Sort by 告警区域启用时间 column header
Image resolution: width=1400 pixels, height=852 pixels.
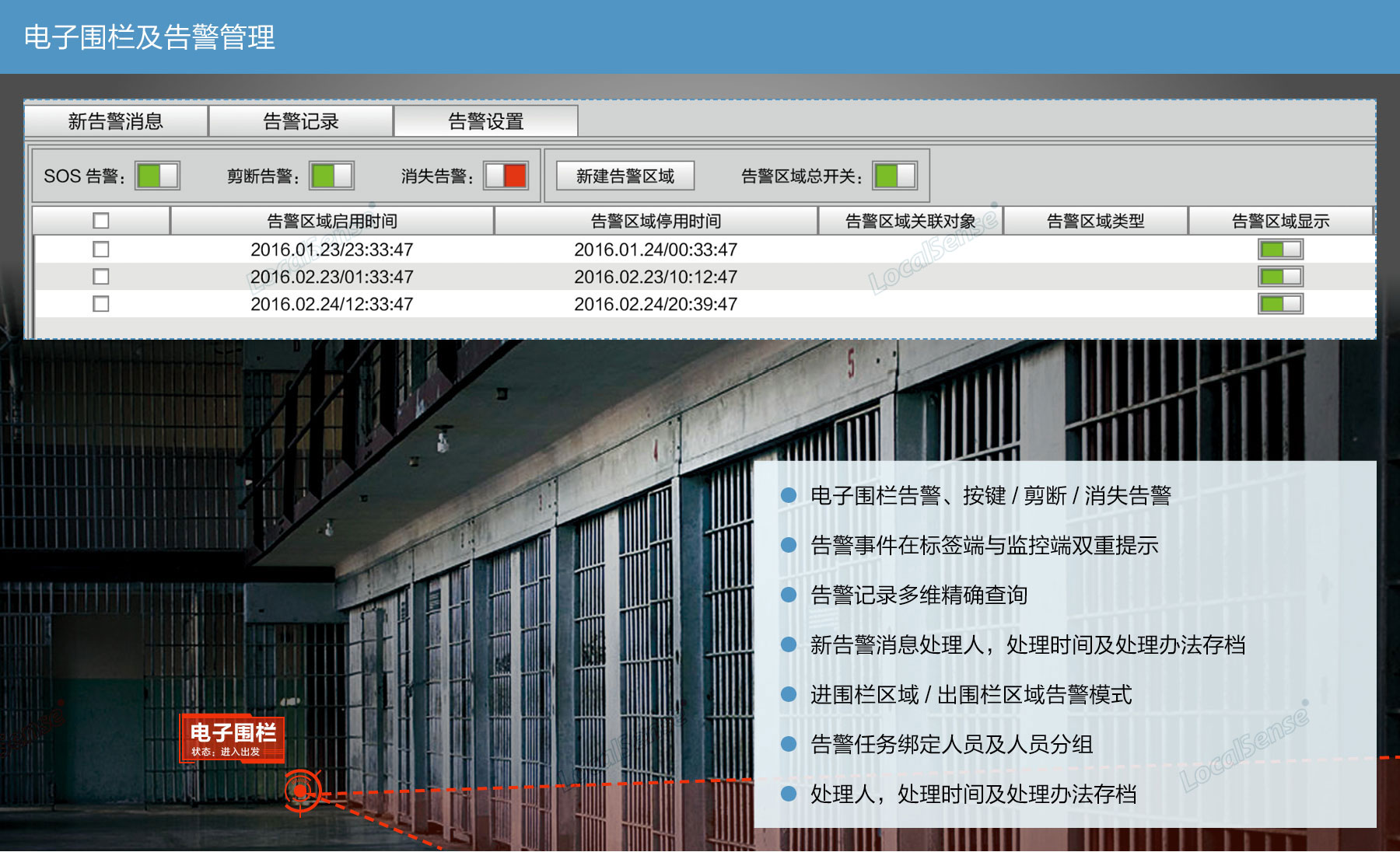332,222
